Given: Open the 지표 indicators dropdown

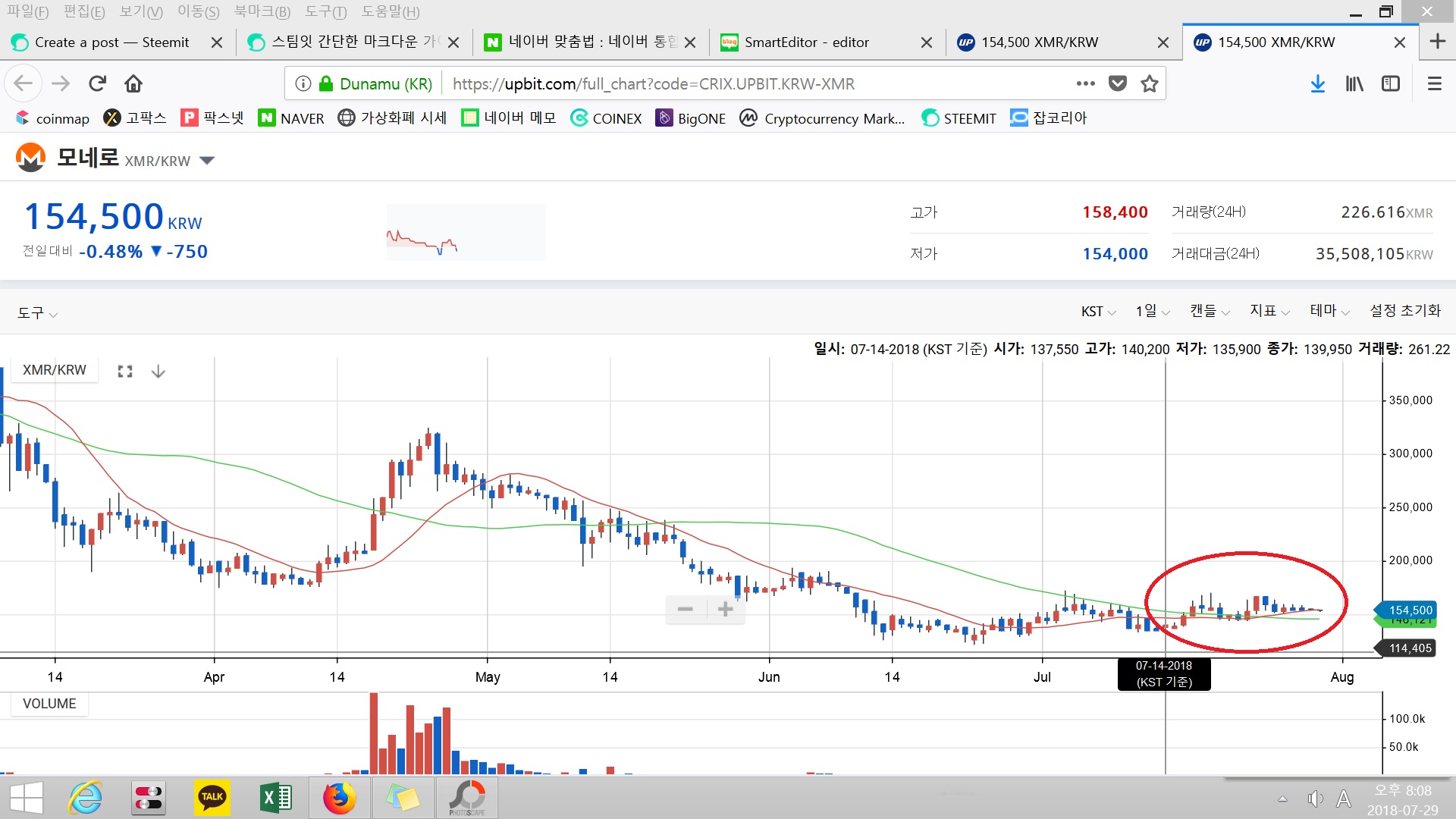Looking at the screenshot, I should 1269,311.
